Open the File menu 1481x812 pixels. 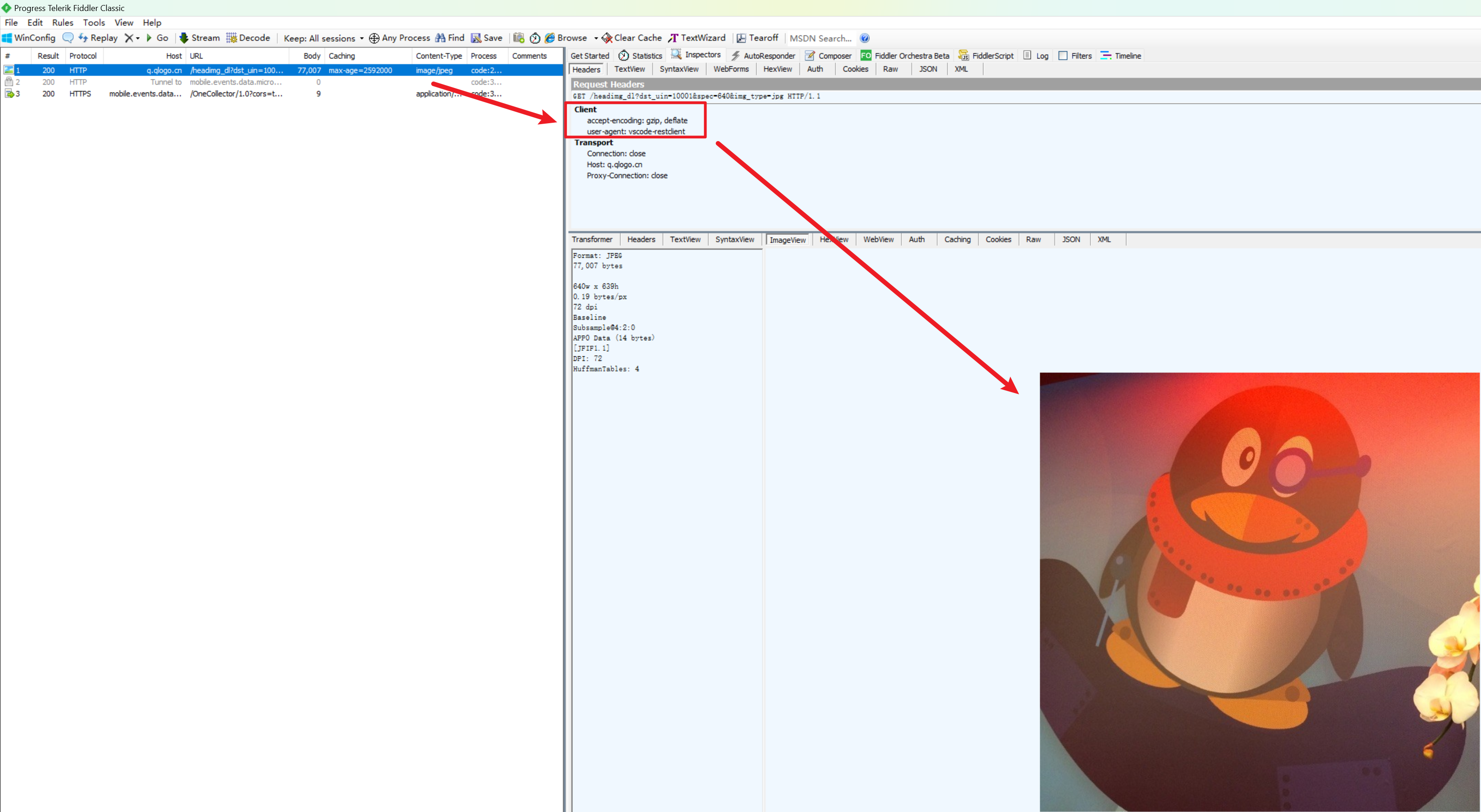click(x=11, y=22)
